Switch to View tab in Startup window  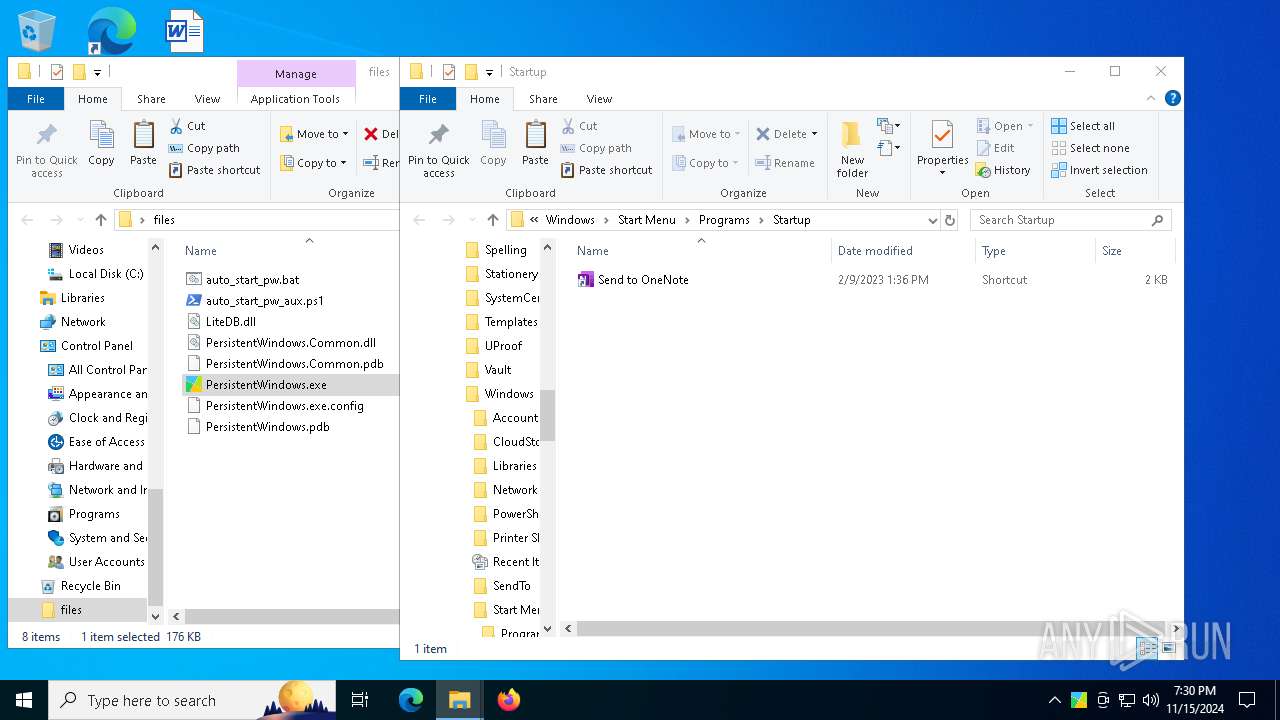pos(599,99)
